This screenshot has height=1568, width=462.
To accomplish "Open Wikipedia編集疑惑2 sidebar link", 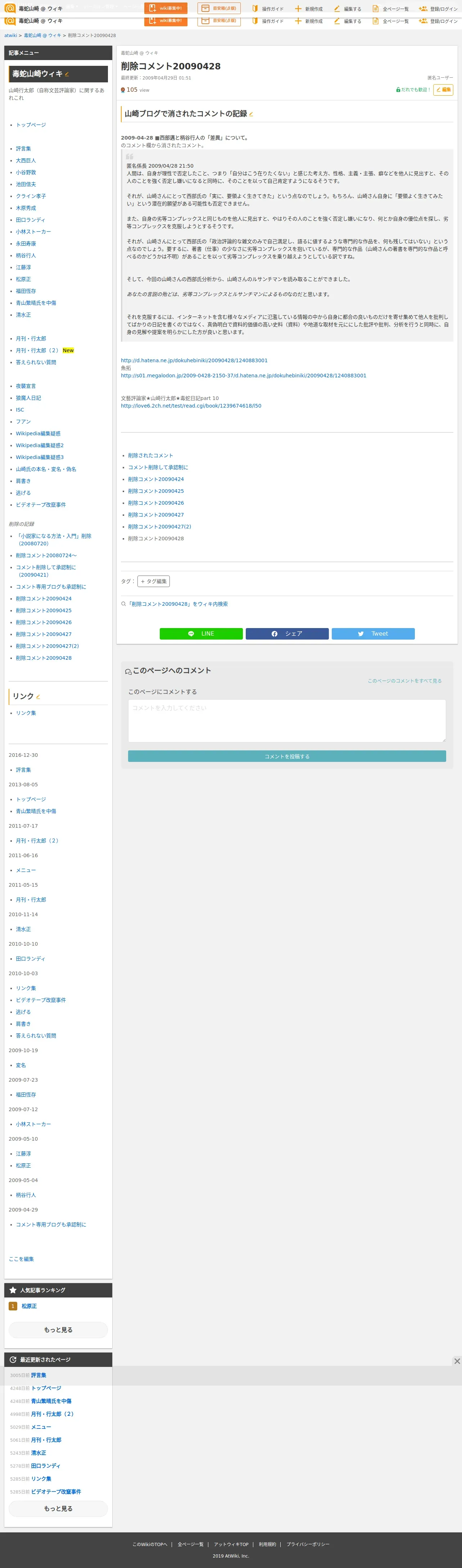I will pyautogui.click(x=40, y=445).
